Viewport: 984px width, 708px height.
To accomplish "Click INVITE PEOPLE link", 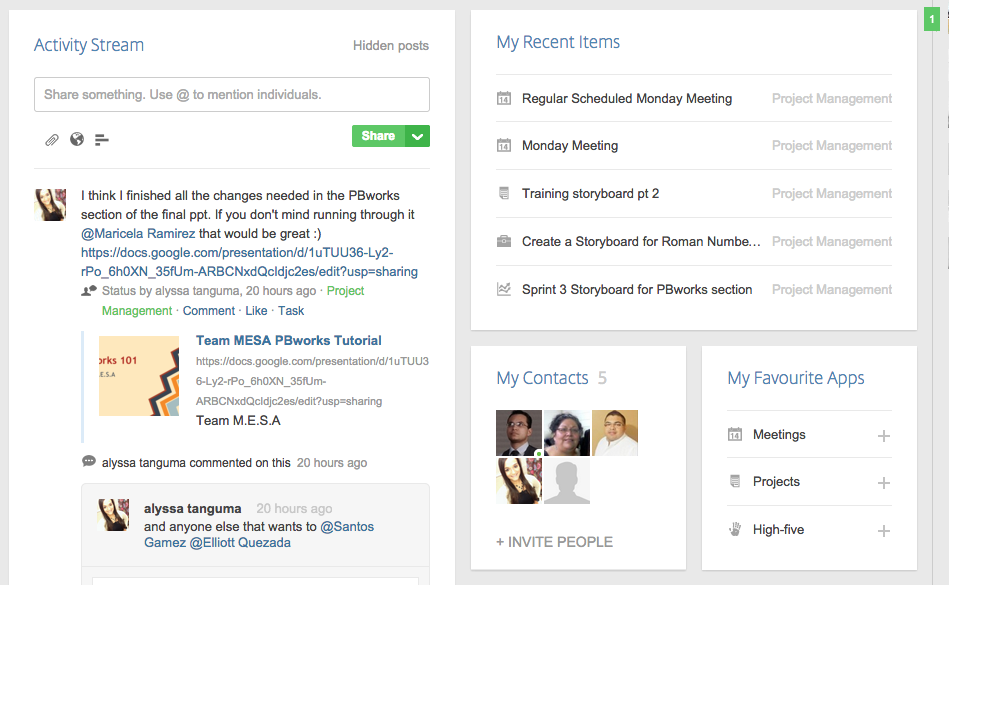I will tap(554, 542).
